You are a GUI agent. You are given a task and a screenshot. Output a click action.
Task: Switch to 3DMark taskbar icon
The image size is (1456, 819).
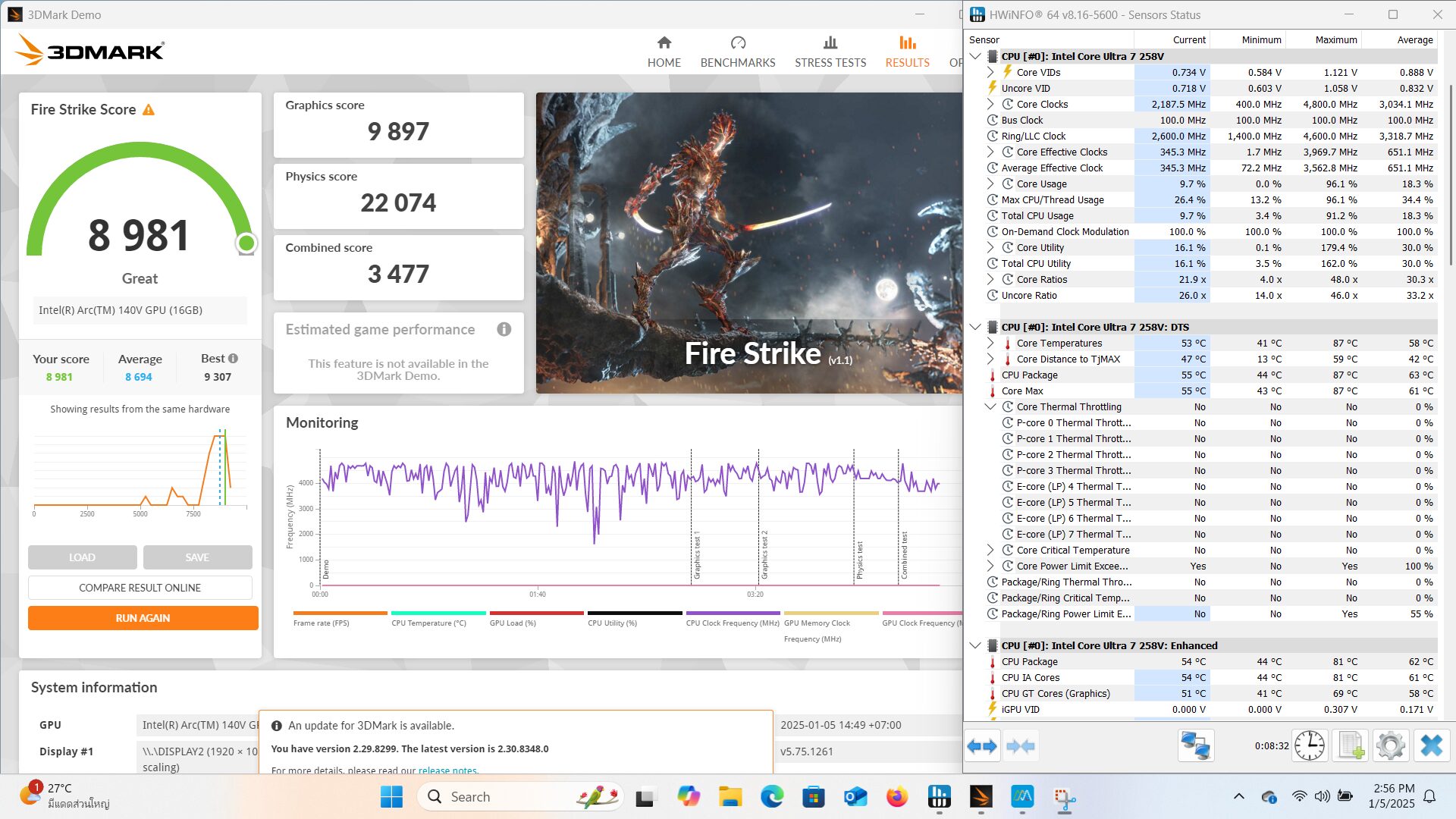pos(981,797)
